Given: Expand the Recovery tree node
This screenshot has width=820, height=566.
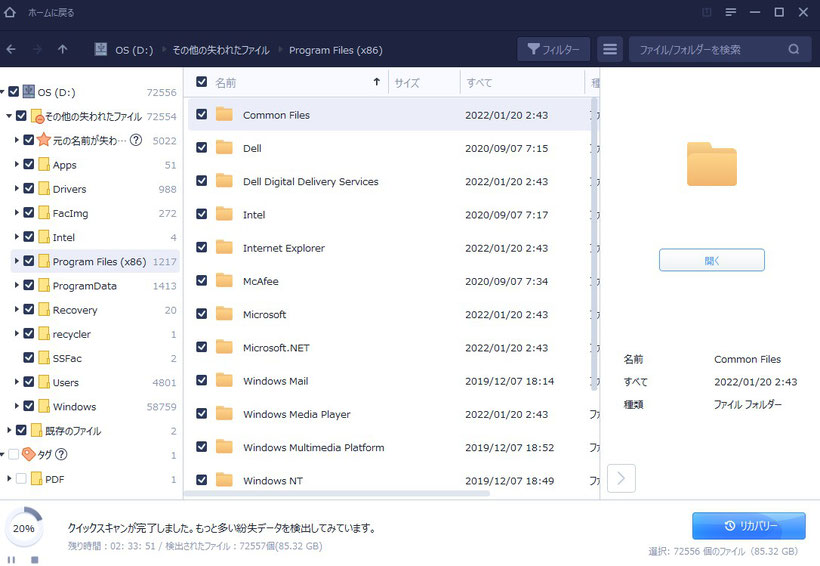Looking at the screenshot, I should [x=16, y=309].
